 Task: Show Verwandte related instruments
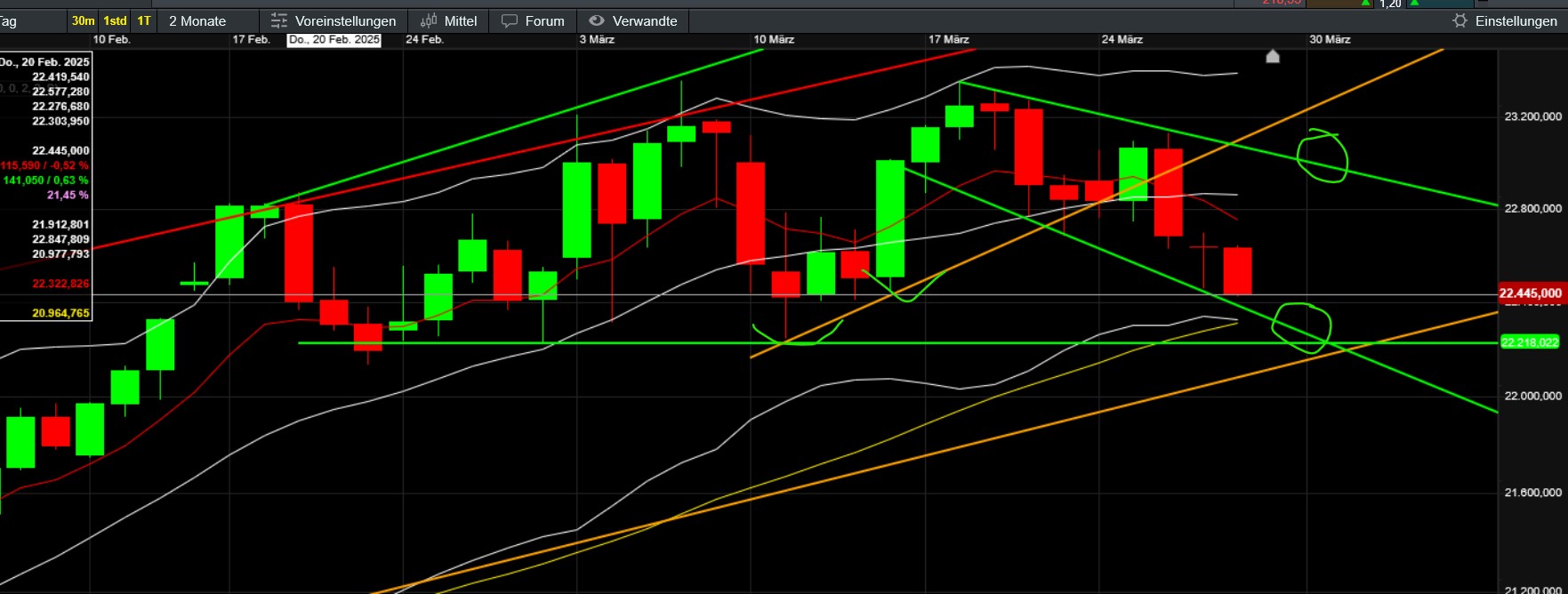click(x=633, y=20)
